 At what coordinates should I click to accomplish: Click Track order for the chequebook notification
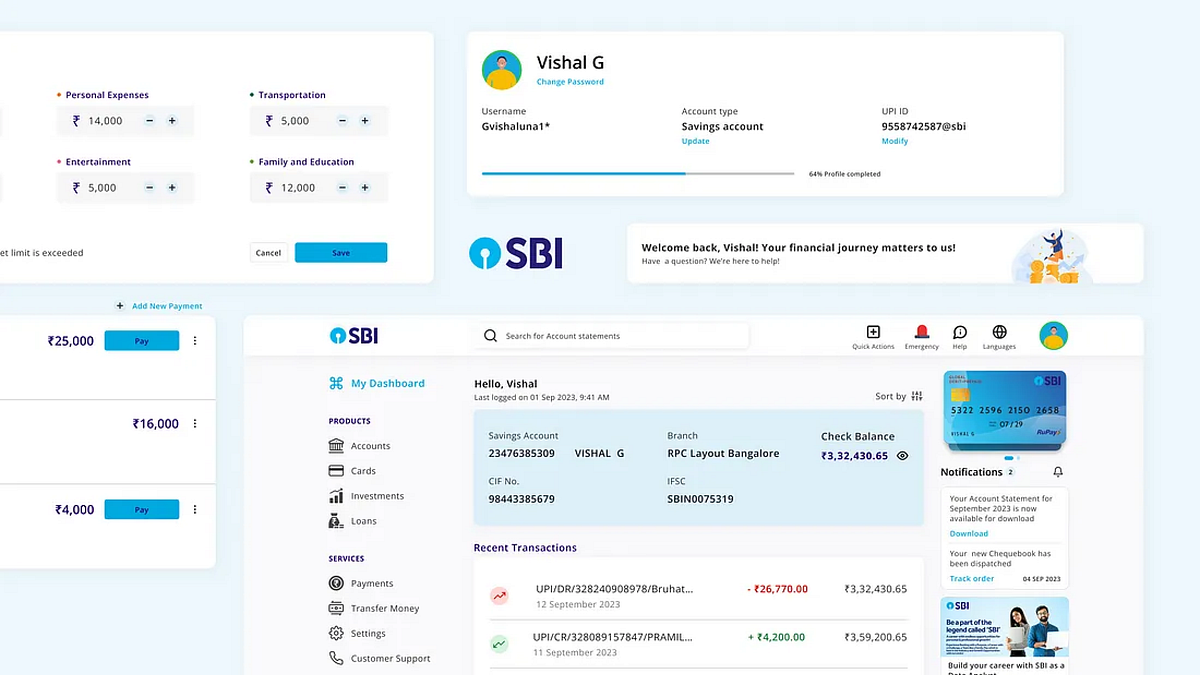971,578
